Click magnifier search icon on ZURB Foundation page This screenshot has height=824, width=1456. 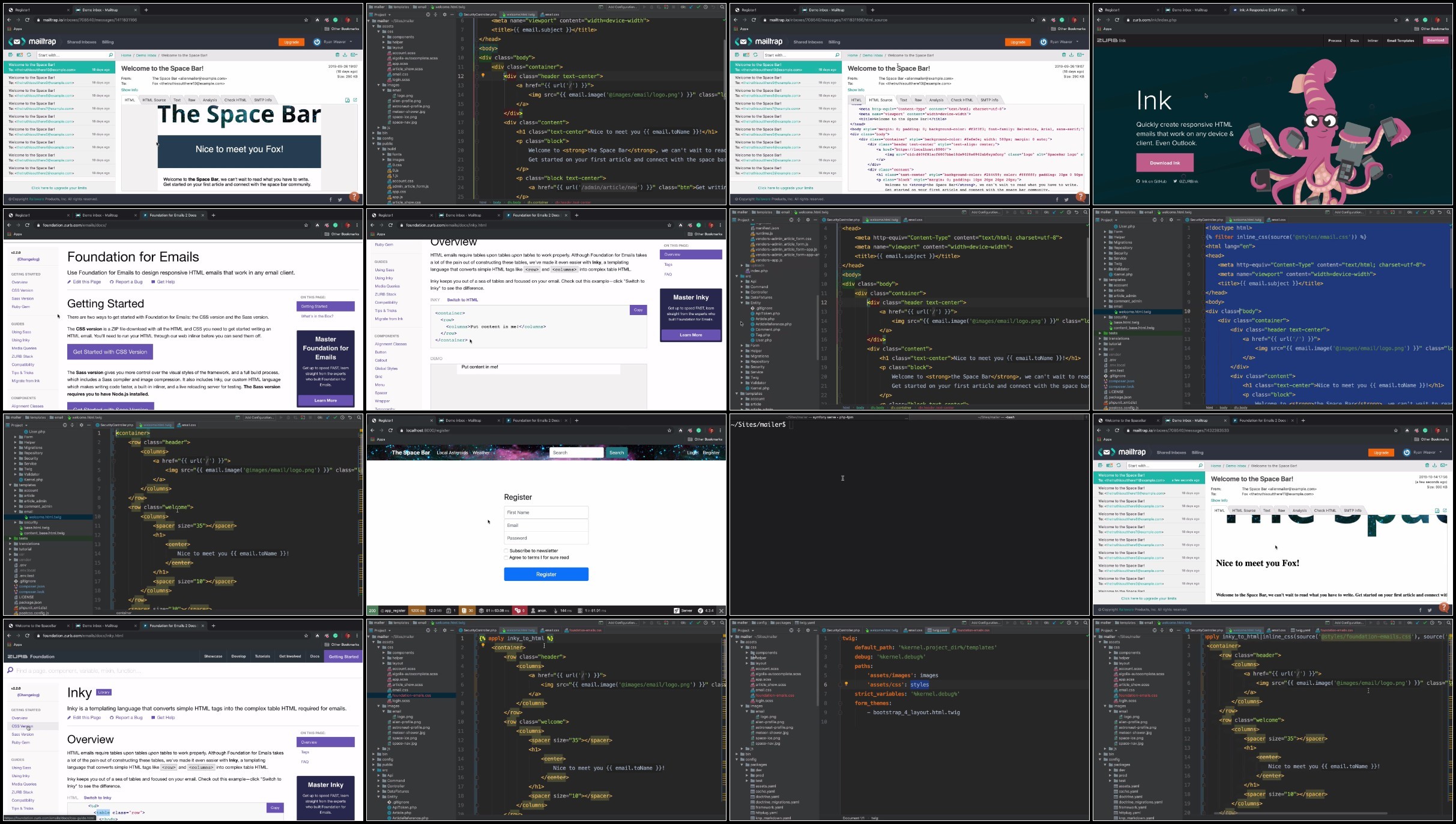(x=10, y=670)
